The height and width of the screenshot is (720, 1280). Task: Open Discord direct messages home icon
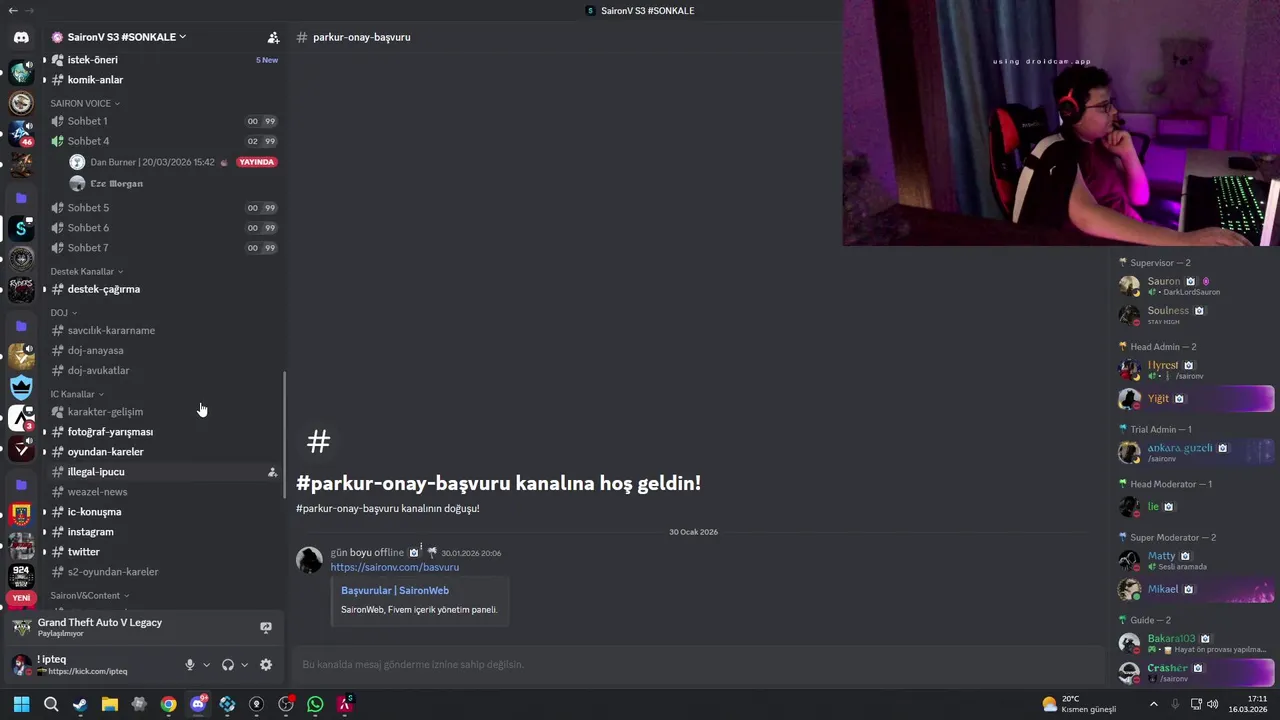coord(21,38)
